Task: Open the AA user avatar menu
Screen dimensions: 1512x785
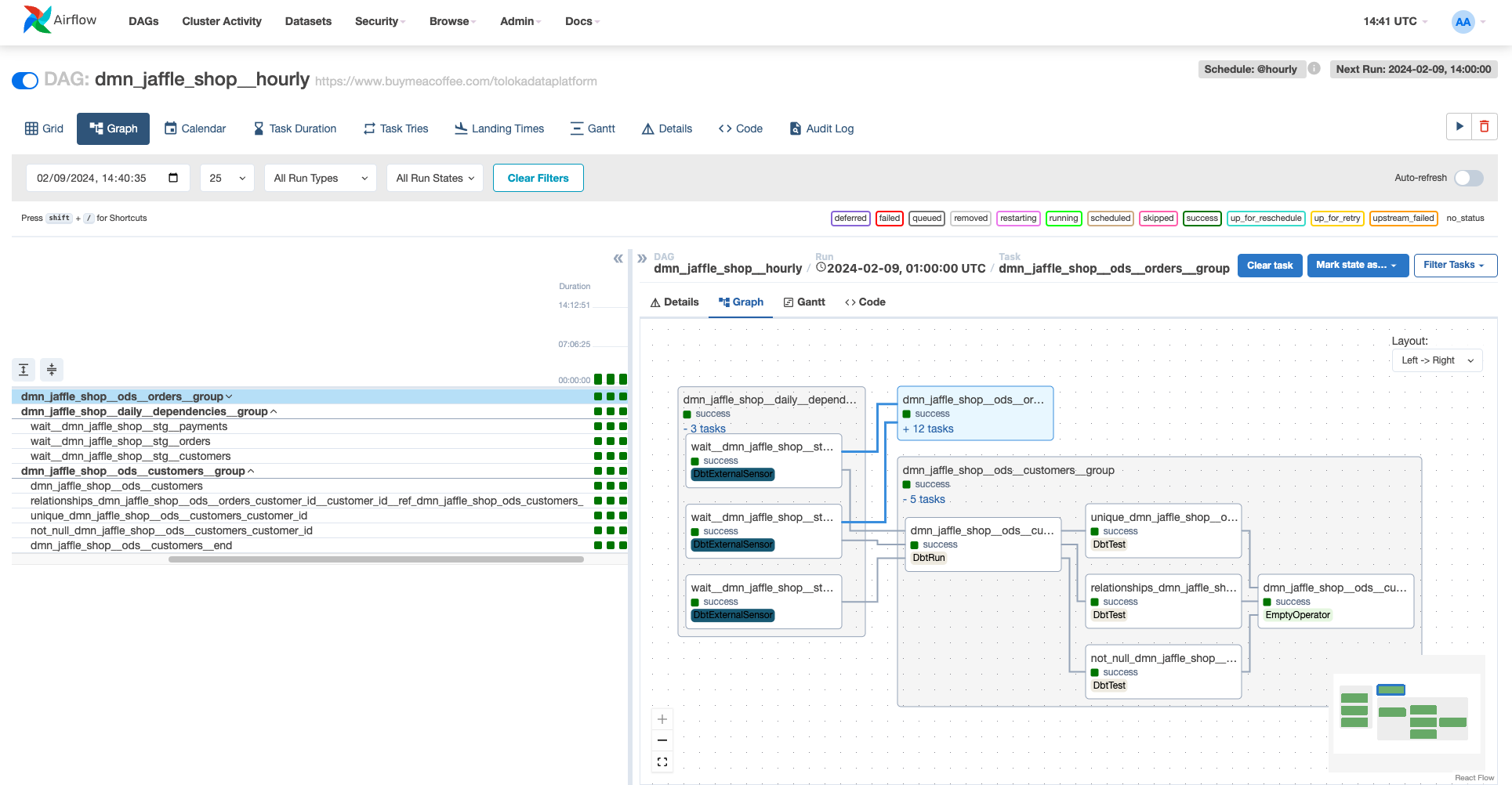Action: [1468, 21]
